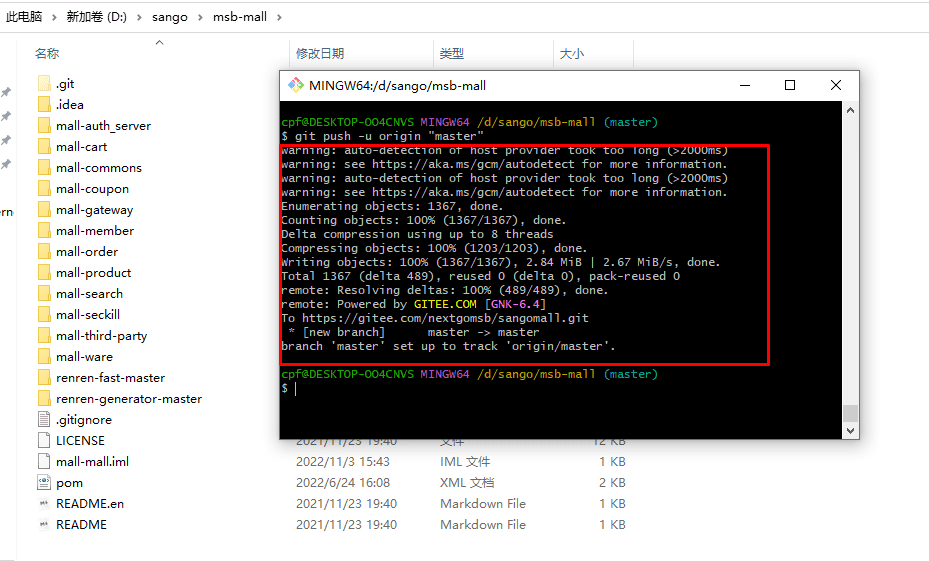
Task: Select the mall-search folder icon
Action: pos(44,294)
